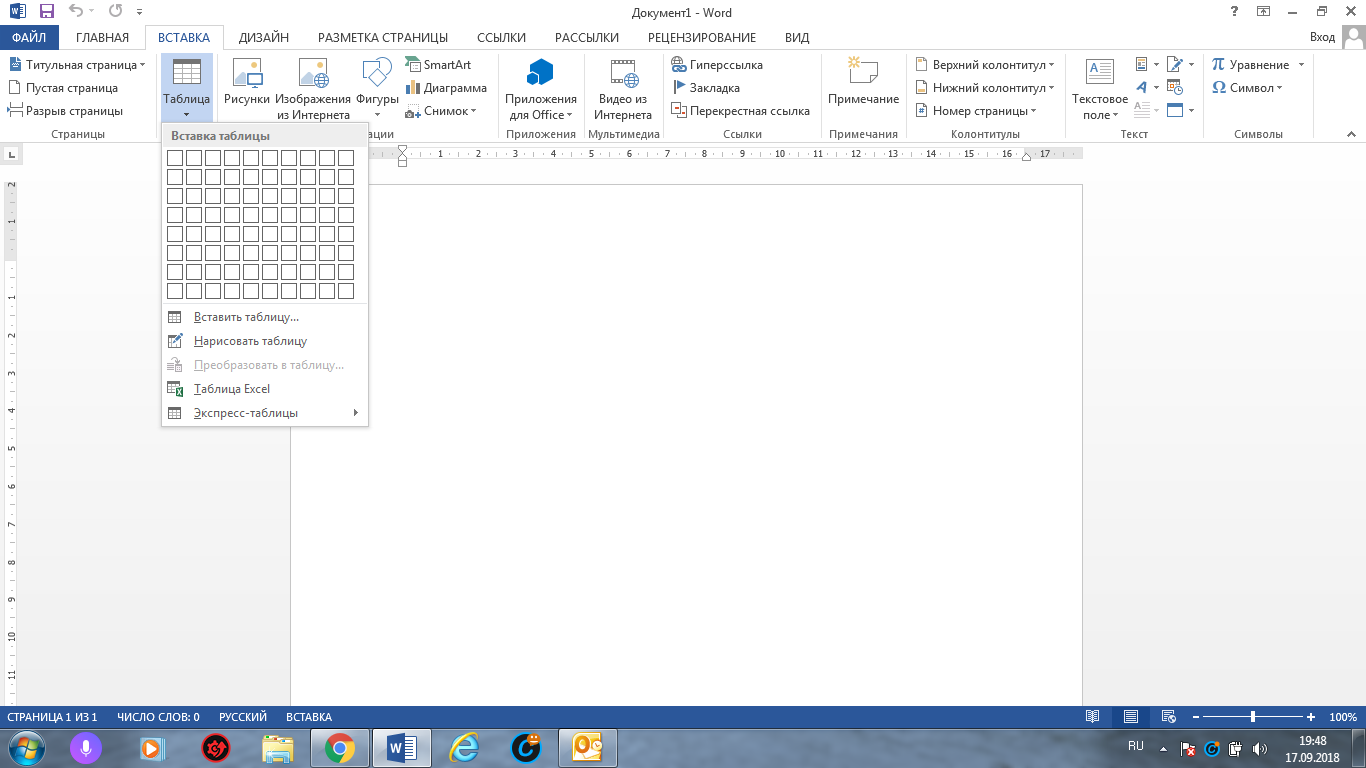Viewport: 1366px width, 768px height.
Task: Save the document via quick access toolbar
Action: click(46, 12)
